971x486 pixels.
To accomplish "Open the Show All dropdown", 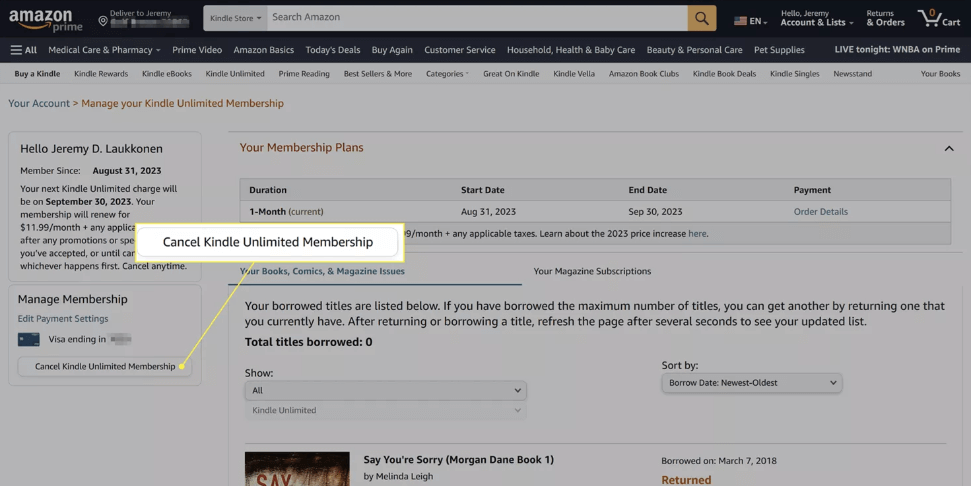I will tap(385, 390).
